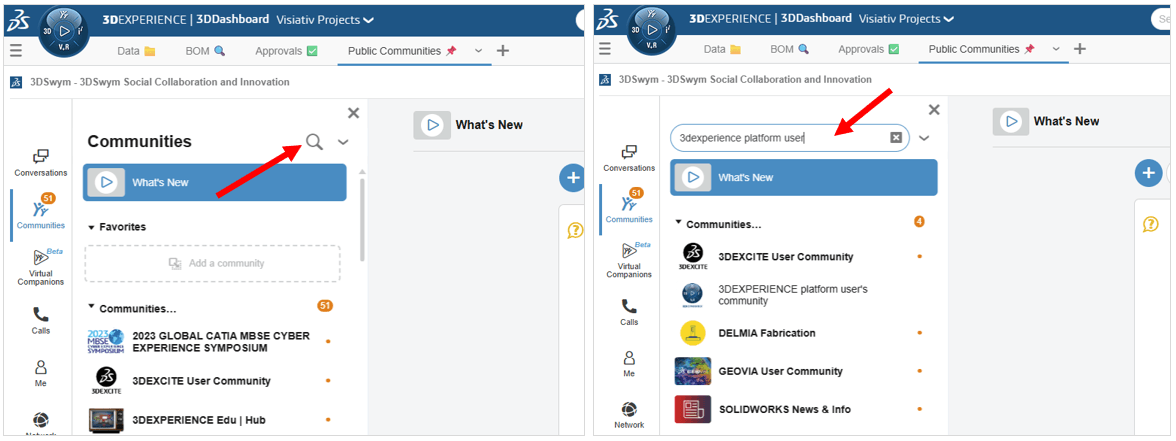Screen dimensions: 1176x441
Task: Switch to Data tab in left screenshot
Action: pyautogui.click(x=136, y=51)
